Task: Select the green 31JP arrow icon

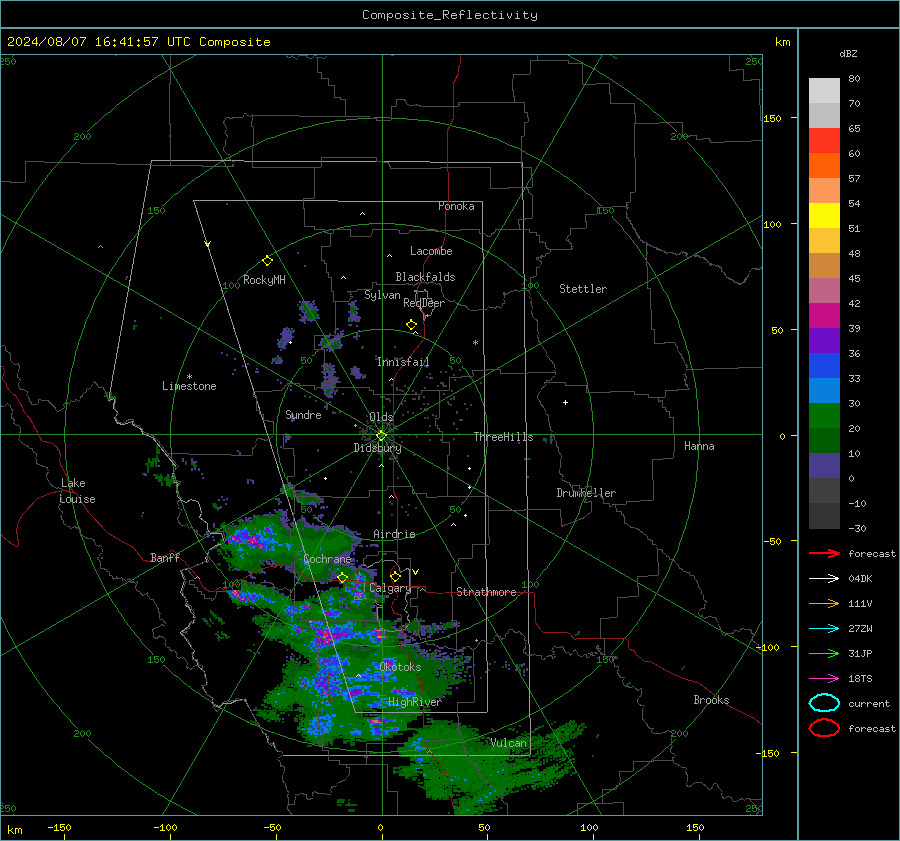Action: point(824,653)
